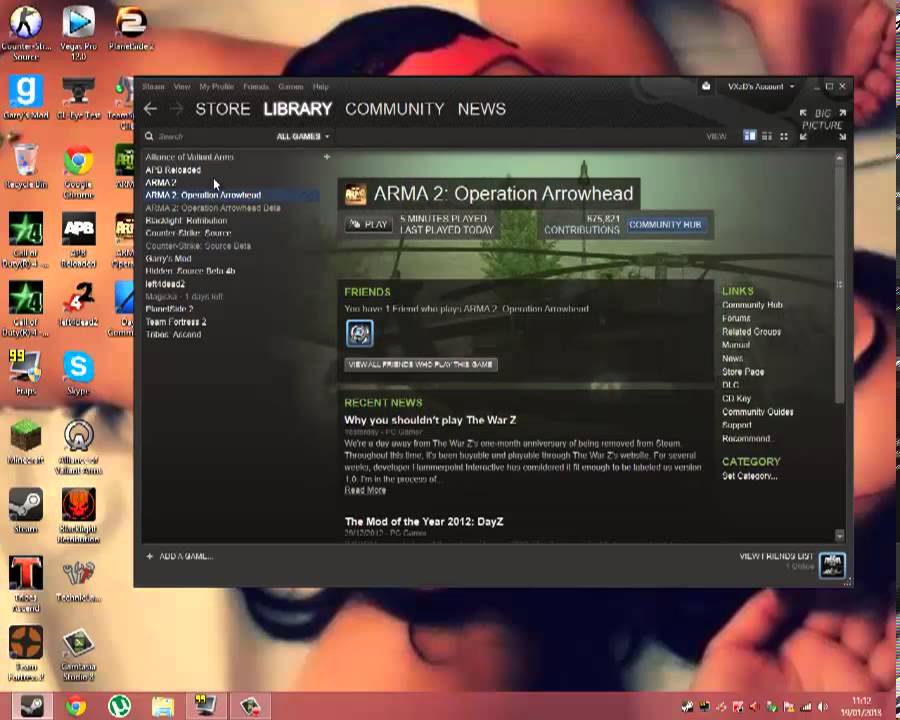Open Tribes Ascend desktop icon
Image resolution: width=900 pixels, height=720 pixels.
(x=26, y=583)
